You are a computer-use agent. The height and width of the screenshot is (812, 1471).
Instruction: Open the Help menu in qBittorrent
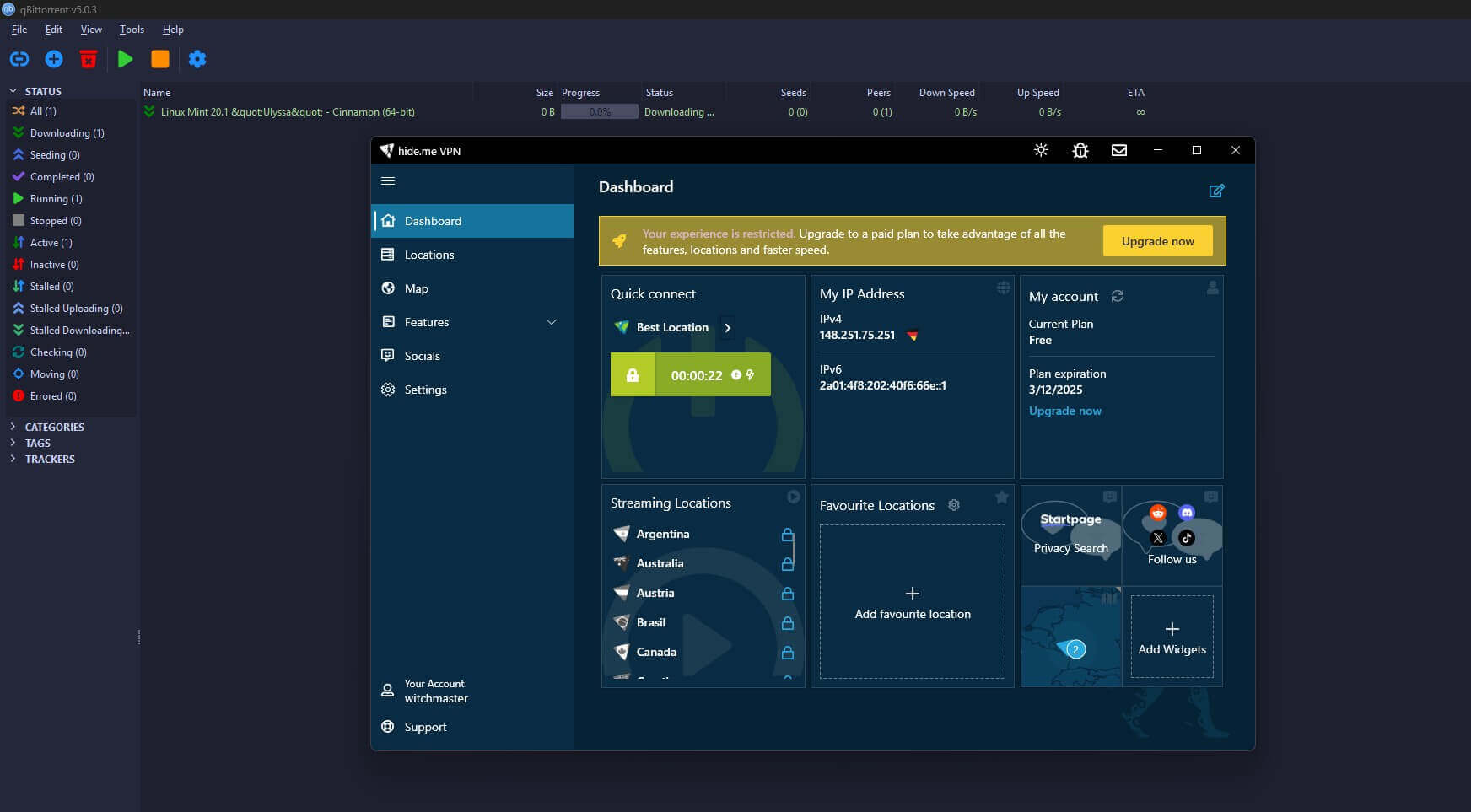click(173, 30)
